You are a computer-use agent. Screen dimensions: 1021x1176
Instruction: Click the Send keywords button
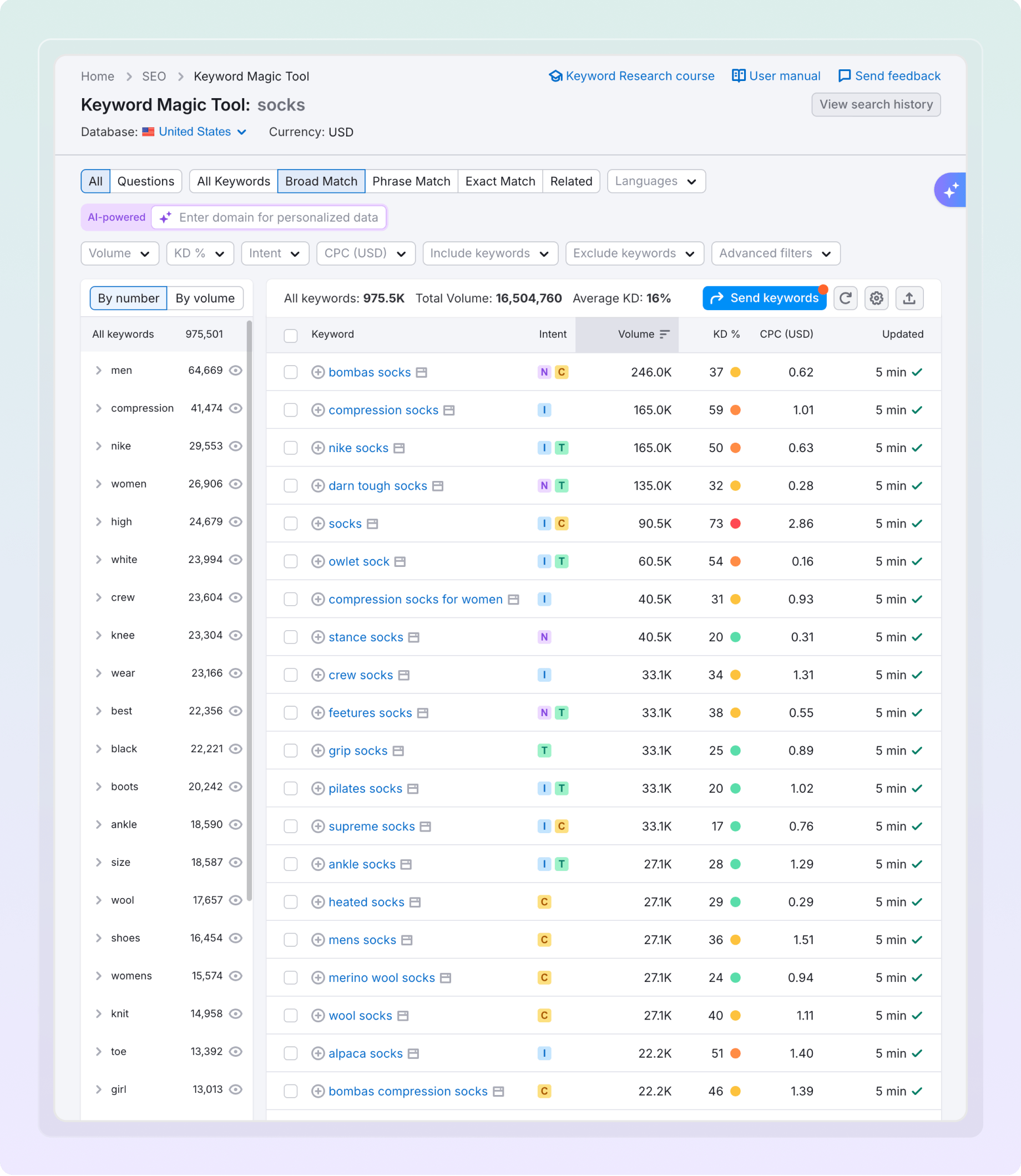pyautogui.click(x=764, y=298)
